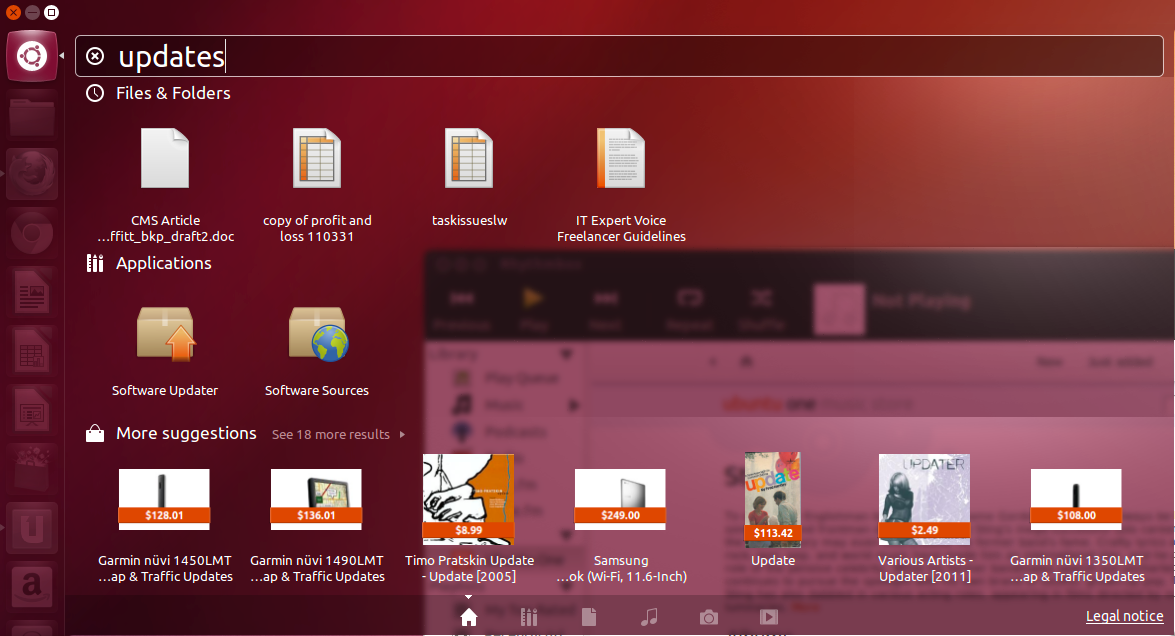Open Files manager from the launcher

coord(31,116)
